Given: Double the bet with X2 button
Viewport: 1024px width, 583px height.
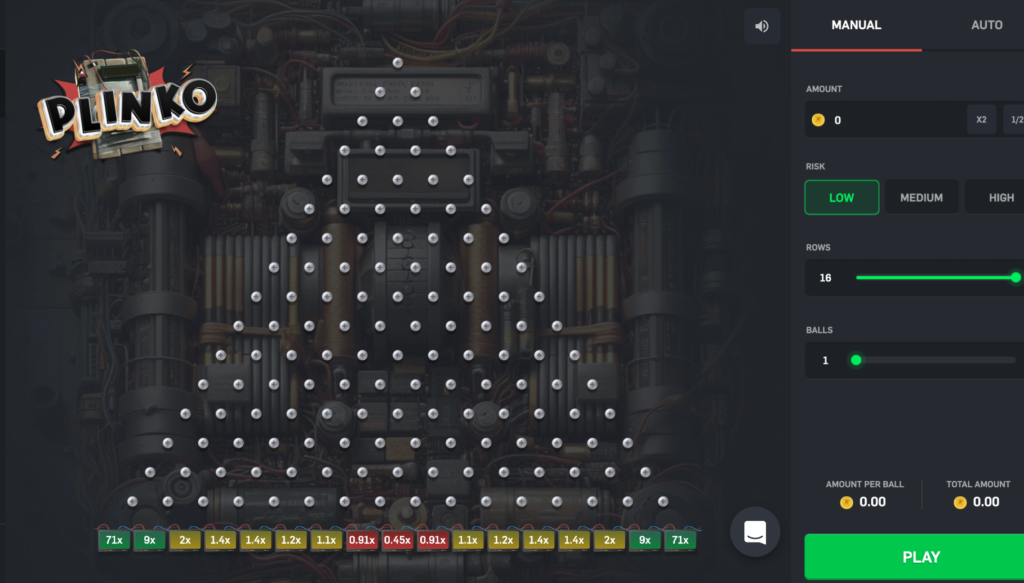Looking at the screenshot, I should pyautogui.click(x=981, y=120).
